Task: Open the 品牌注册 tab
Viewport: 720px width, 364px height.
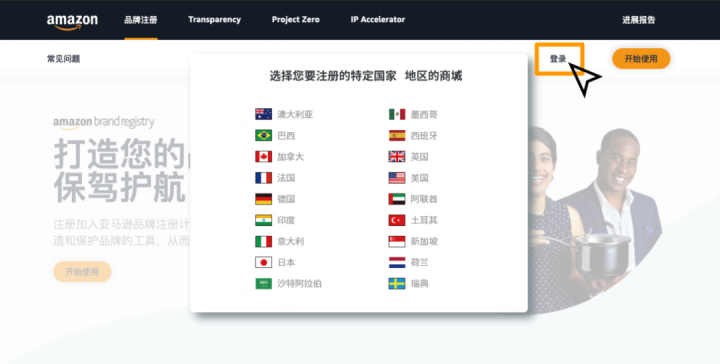Action: point(141,20)
